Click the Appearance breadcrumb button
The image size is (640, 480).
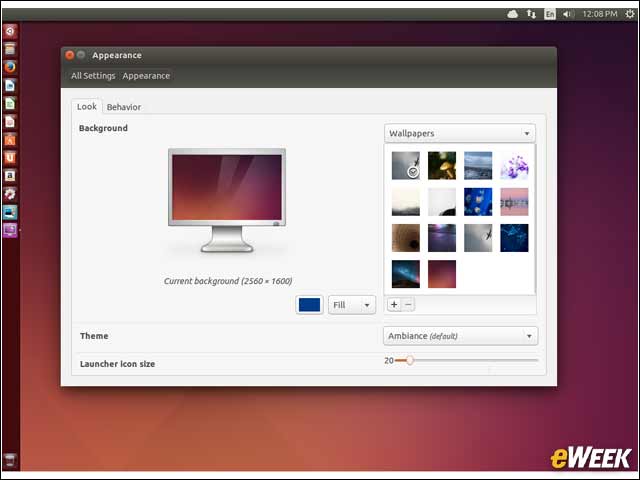[x=146, y=76]
